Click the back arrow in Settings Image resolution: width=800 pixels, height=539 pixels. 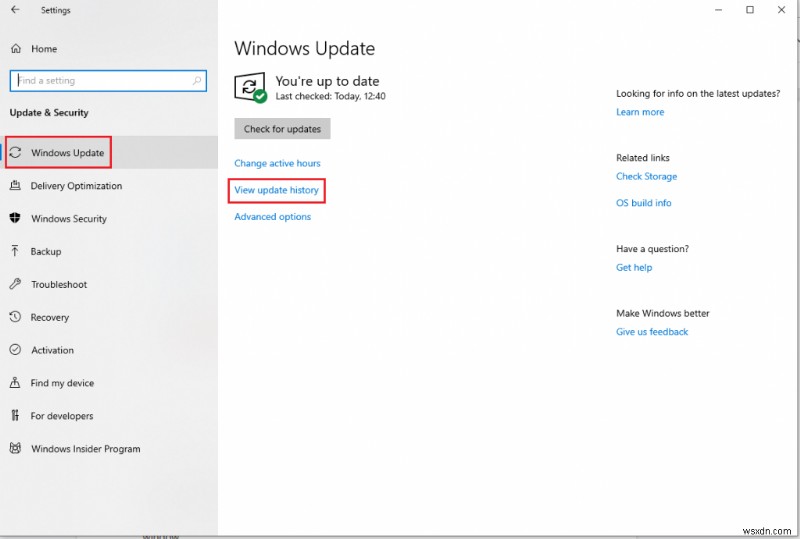click(15, 10)
